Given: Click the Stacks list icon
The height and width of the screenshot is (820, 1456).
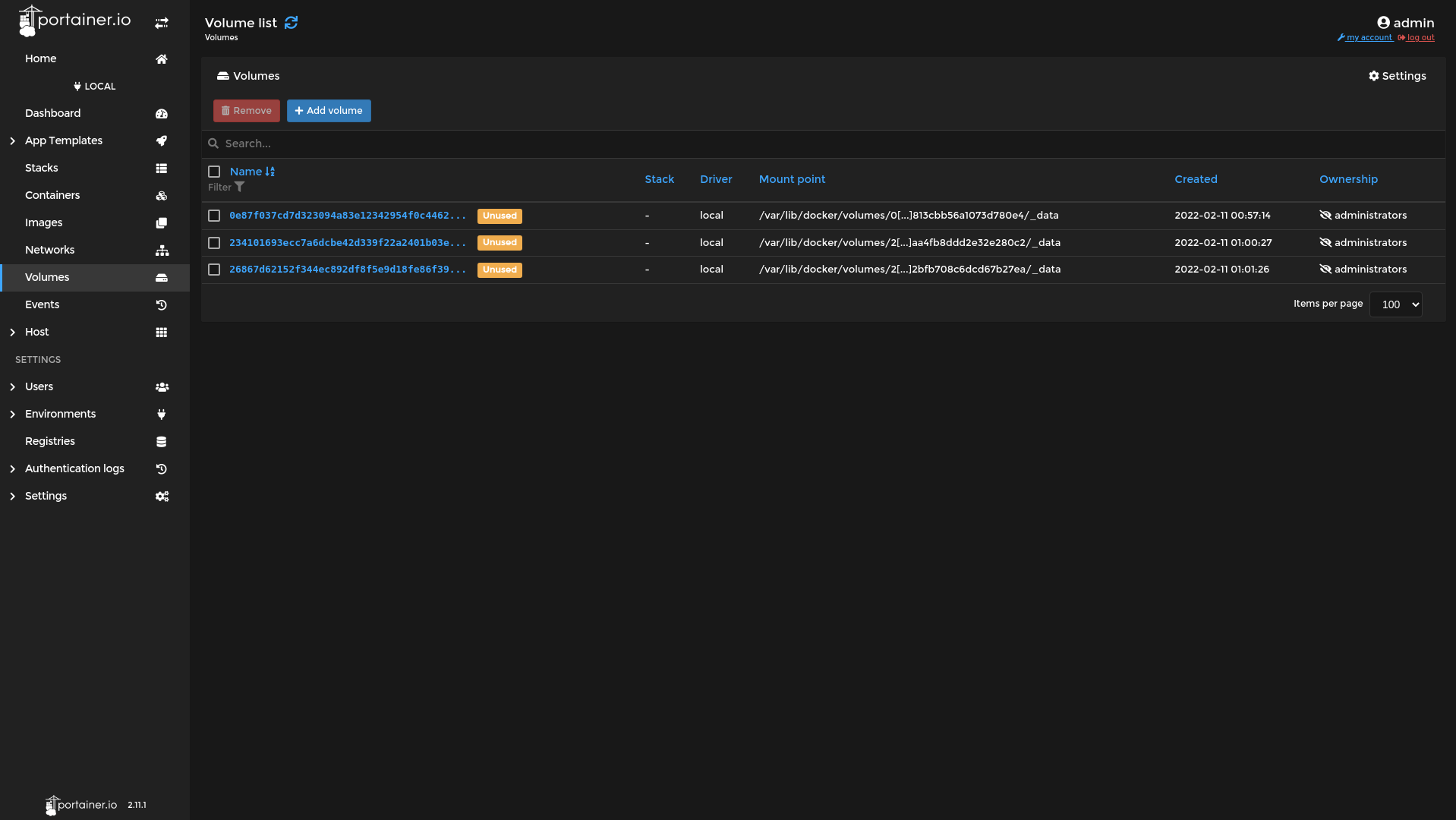Looking at the screenshot, I should click(x=162, y=169).
